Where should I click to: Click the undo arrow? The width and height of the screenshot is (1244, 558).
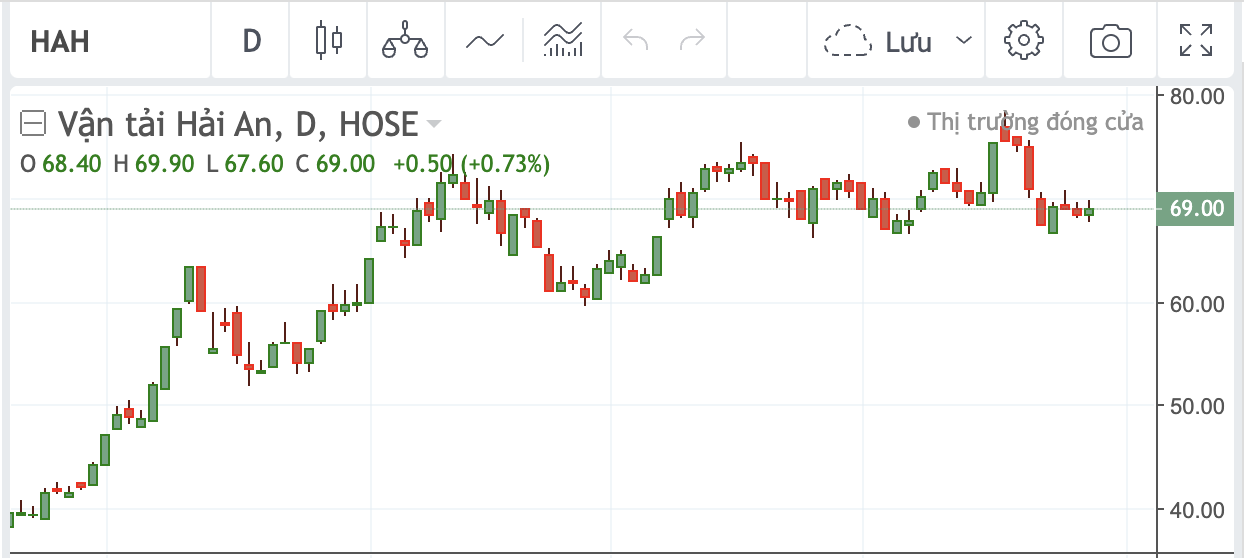click(x=635, y=41)
